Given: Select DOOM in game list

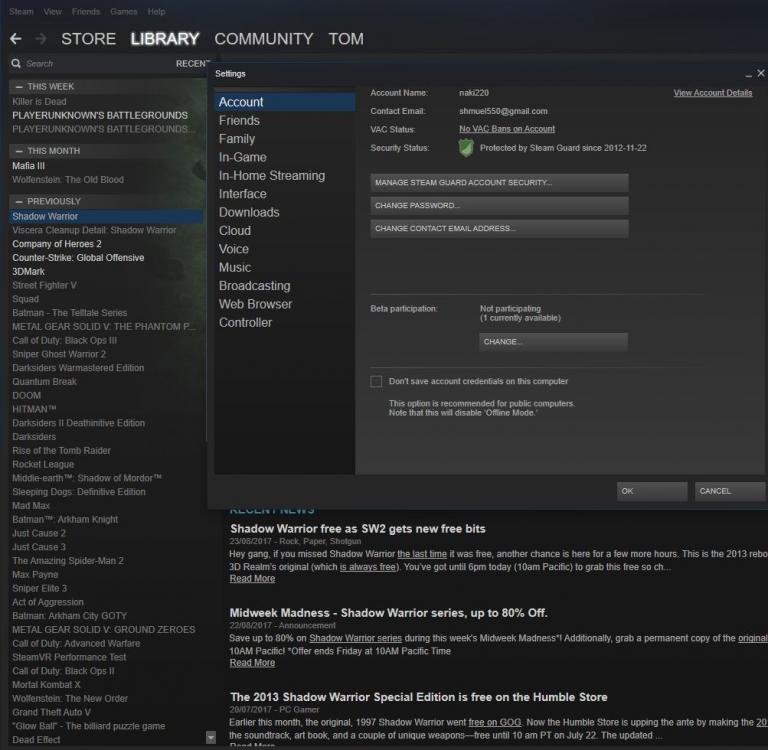Looking at the screenshot, I should tap(26, 395).
